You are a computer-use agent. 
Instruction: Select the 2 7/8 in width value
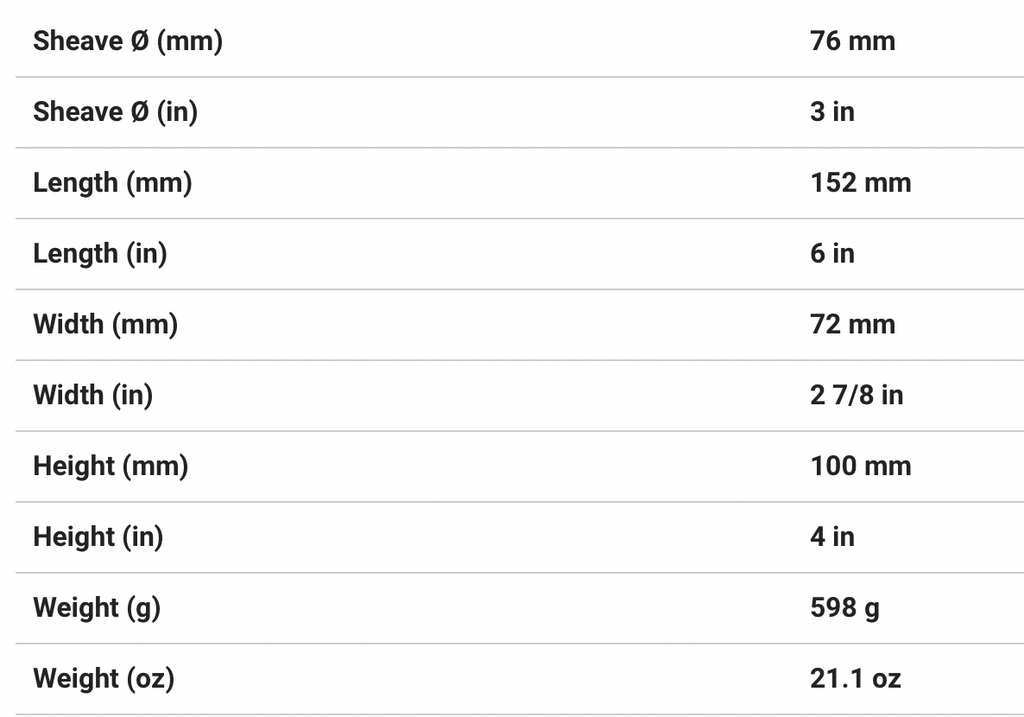(856, 396)
